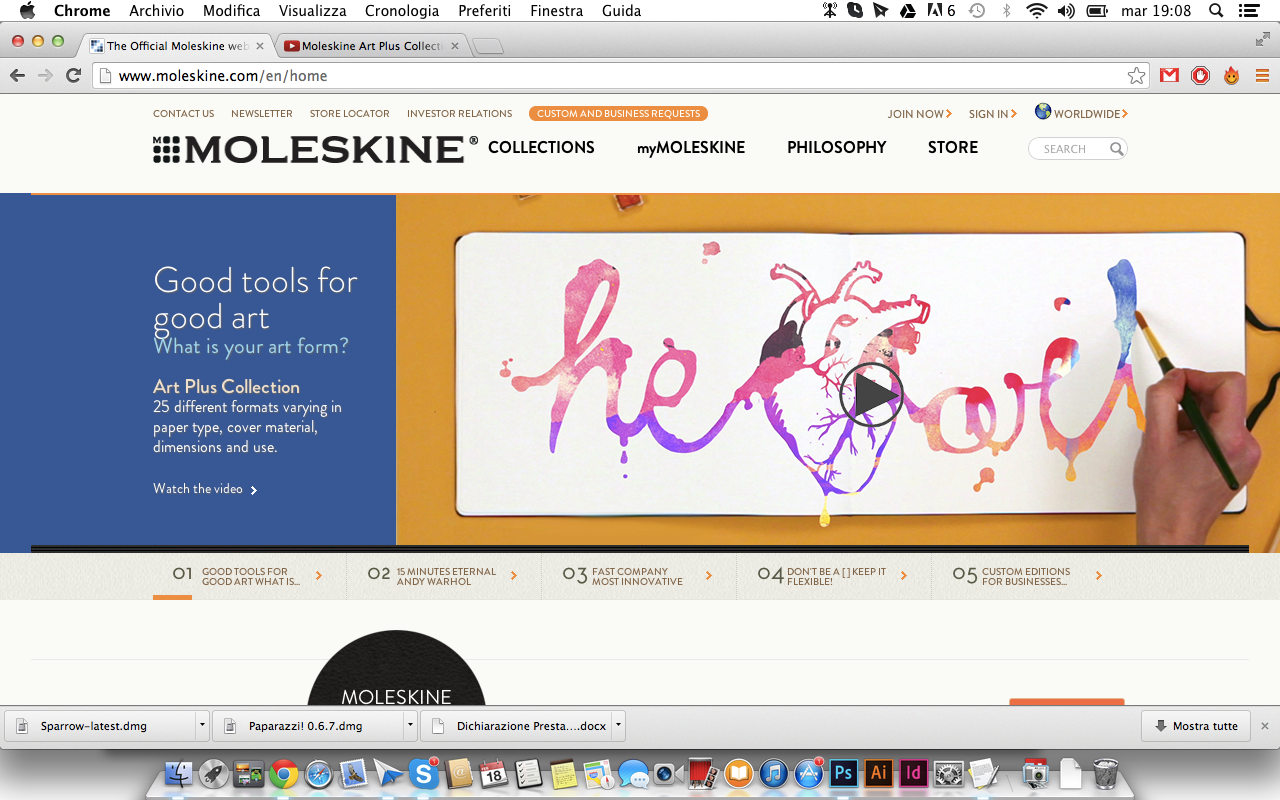Image resolution: width=1280 pixels, height=800 pixels.
Task: Click the Google Drive menu bar icon
Action: tap(908, 11)
